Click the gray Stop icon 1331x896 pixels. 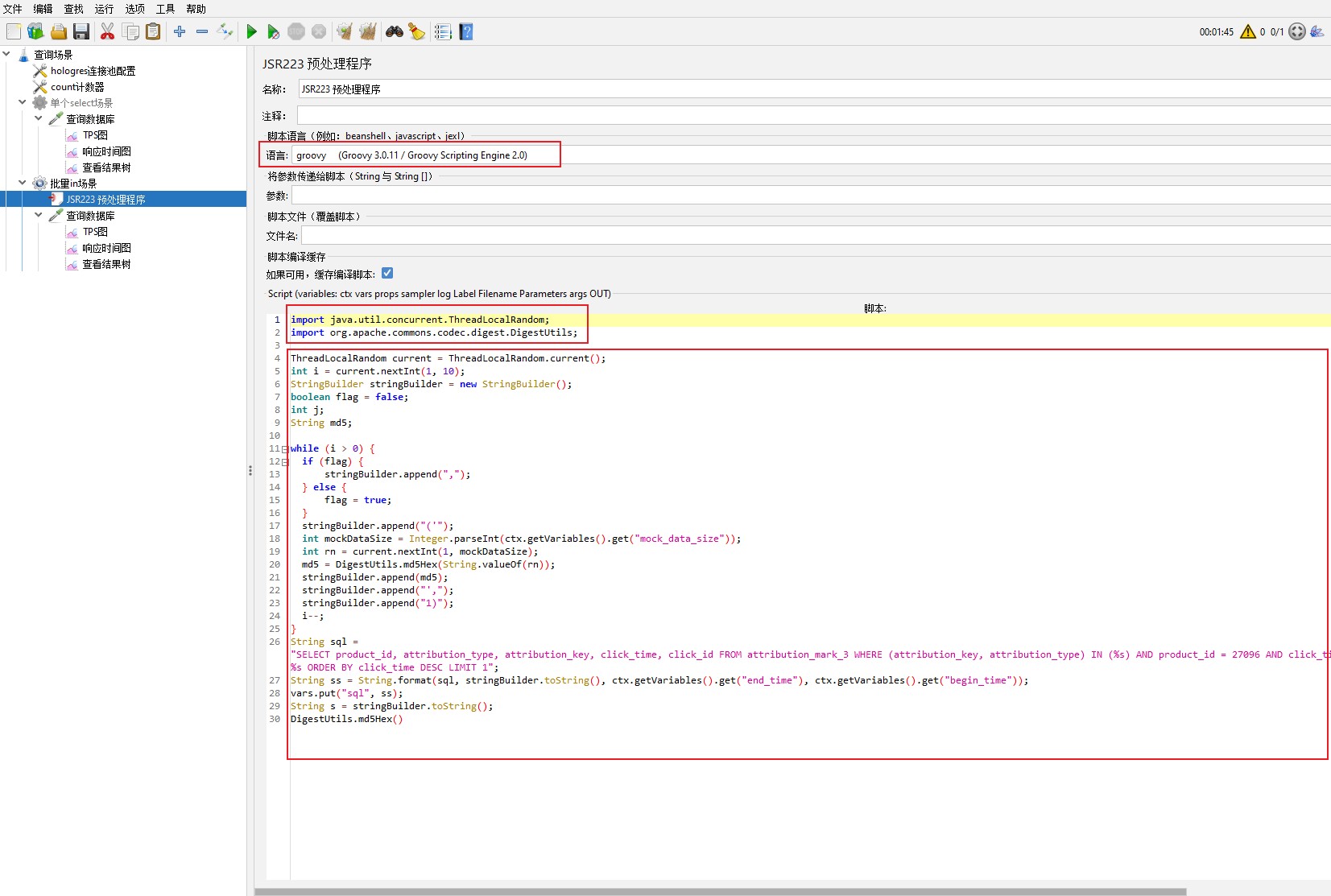(x=296, y=31)
